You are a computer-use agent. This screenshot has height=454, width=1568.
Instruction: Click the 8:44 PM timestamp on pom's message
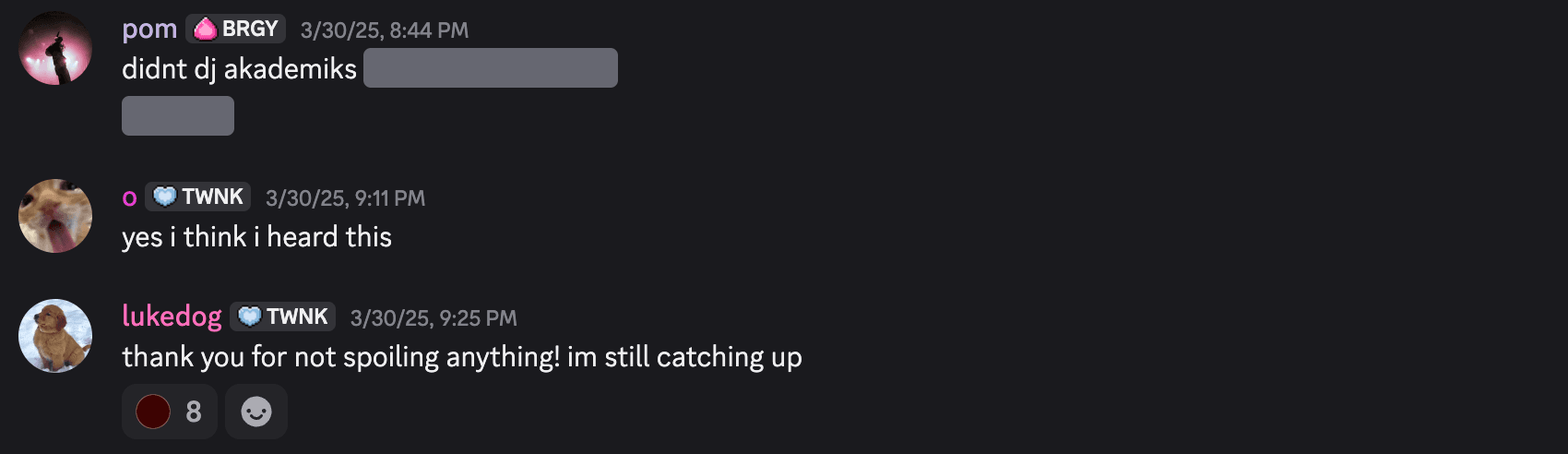tap(385, 30)
